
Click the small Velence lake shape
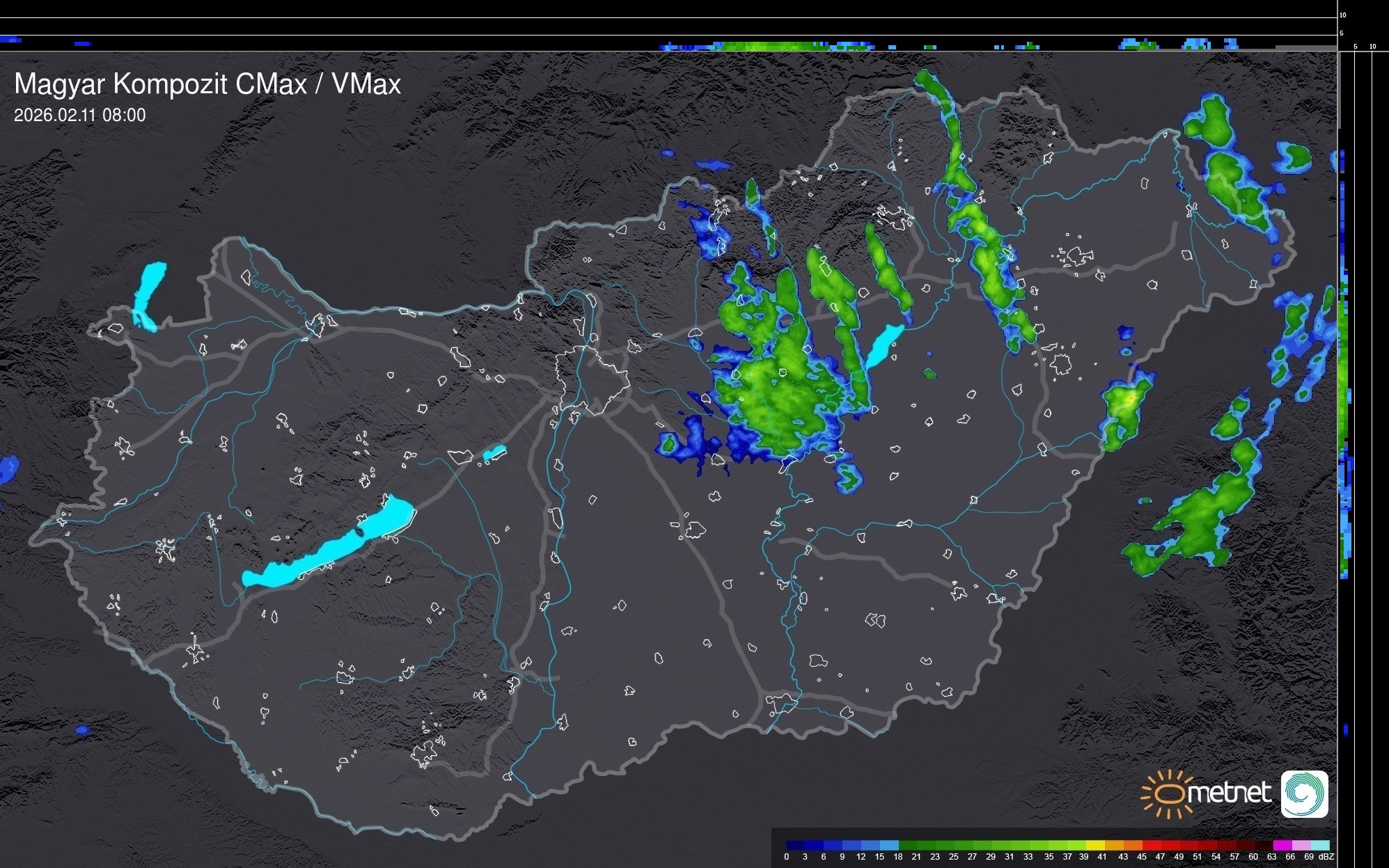coord(494,454)
